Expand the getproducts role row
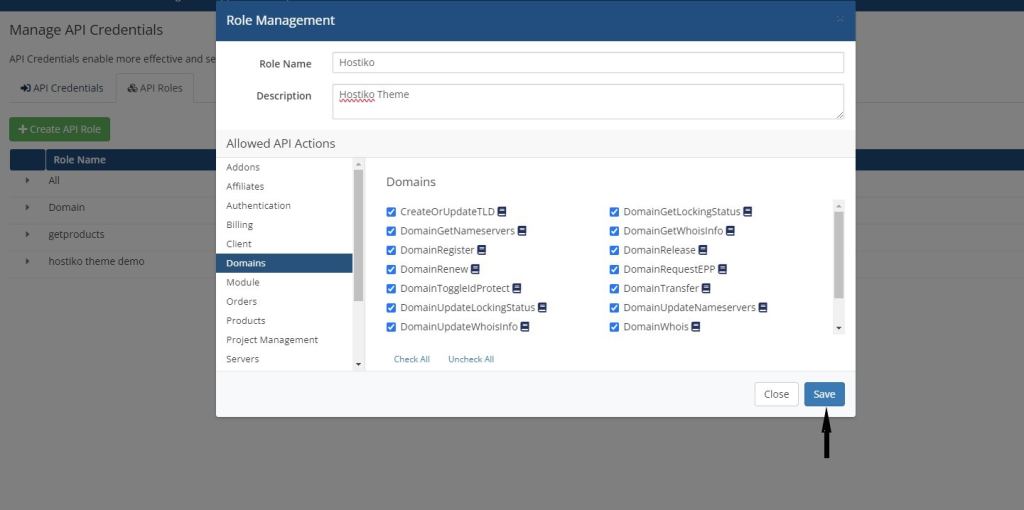This screenshot has width=1024, height=510. pos(27,234)
